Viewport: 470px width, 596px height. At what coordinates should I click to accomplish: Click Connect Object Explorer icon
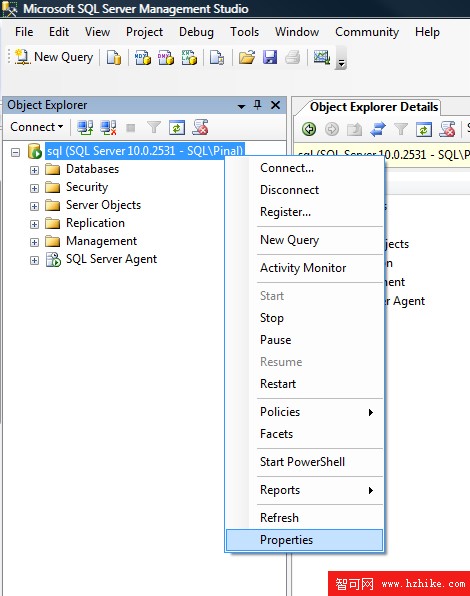(85, 128)
